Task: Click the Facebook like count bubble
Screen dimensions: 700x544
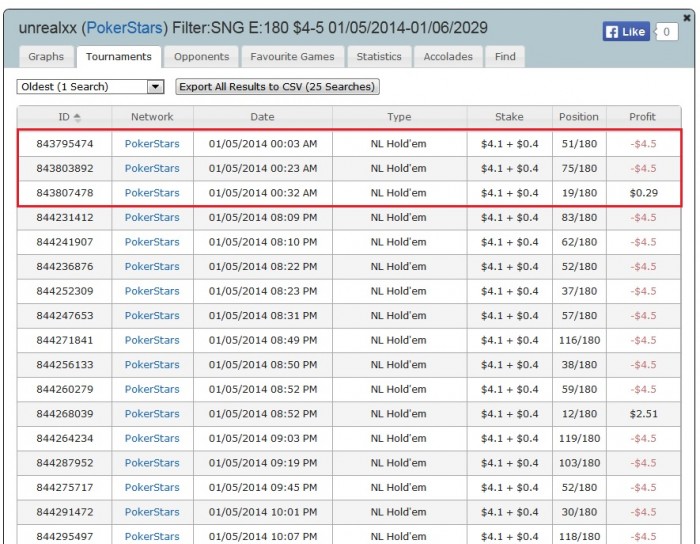Action: point(667,32)
